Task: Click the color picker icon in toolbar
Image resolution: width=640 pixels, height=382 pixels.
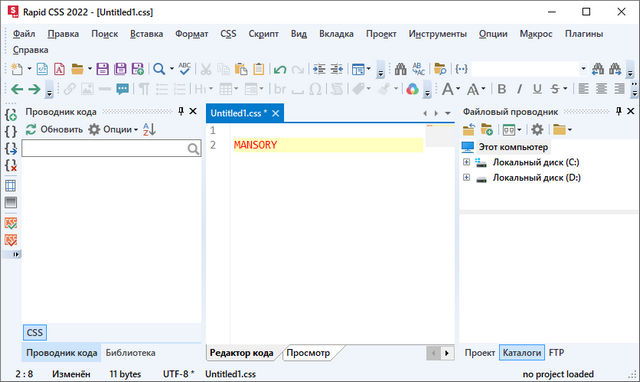Action: [x=412, y=89]
